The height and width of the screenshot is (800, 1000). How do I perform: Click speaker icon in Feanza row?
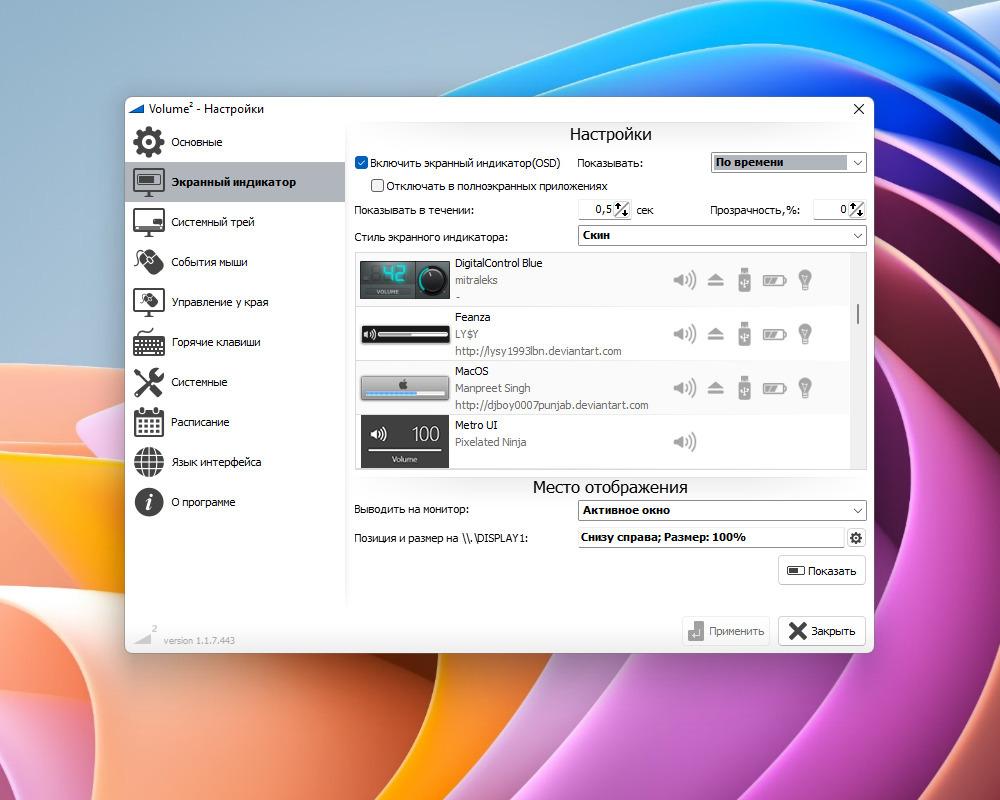click(x=684, y=334)
